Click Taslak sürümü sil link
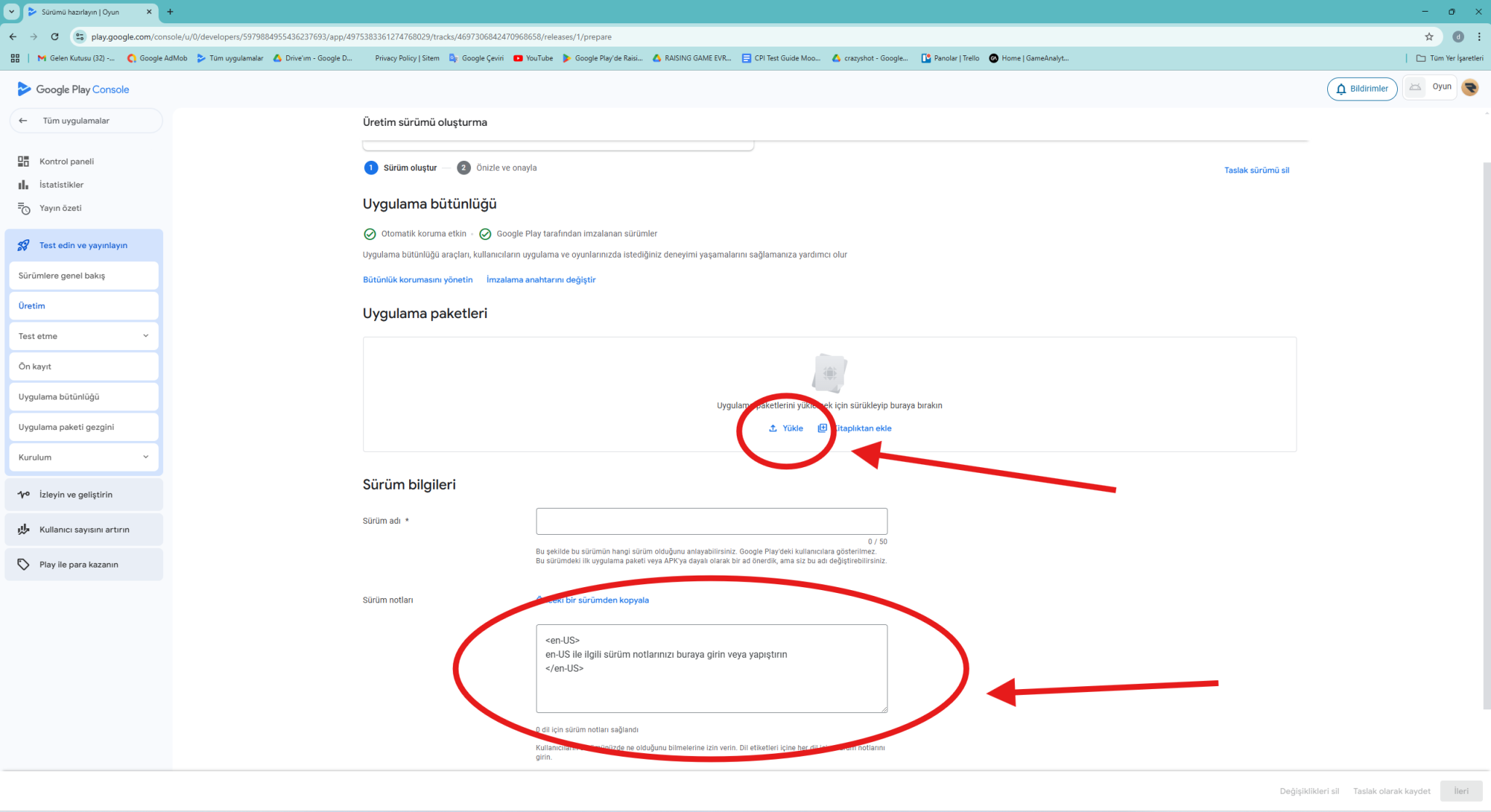This screenshot has height=812, width=1491. click(1256, 170)
